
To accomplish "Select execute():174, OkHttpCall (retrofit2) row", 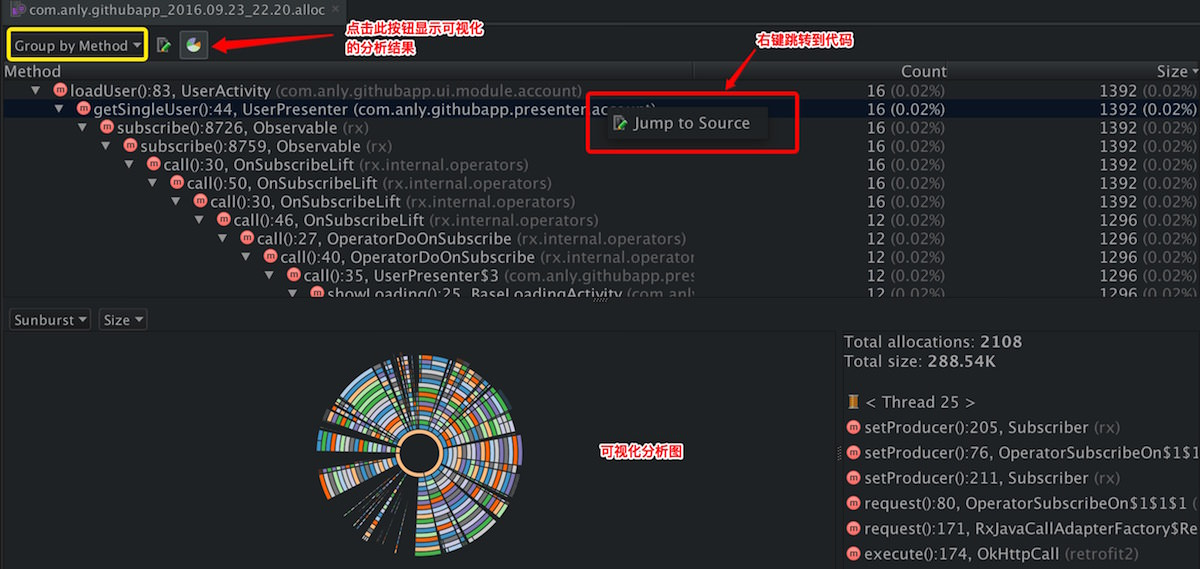I will tap(1001, 553).
